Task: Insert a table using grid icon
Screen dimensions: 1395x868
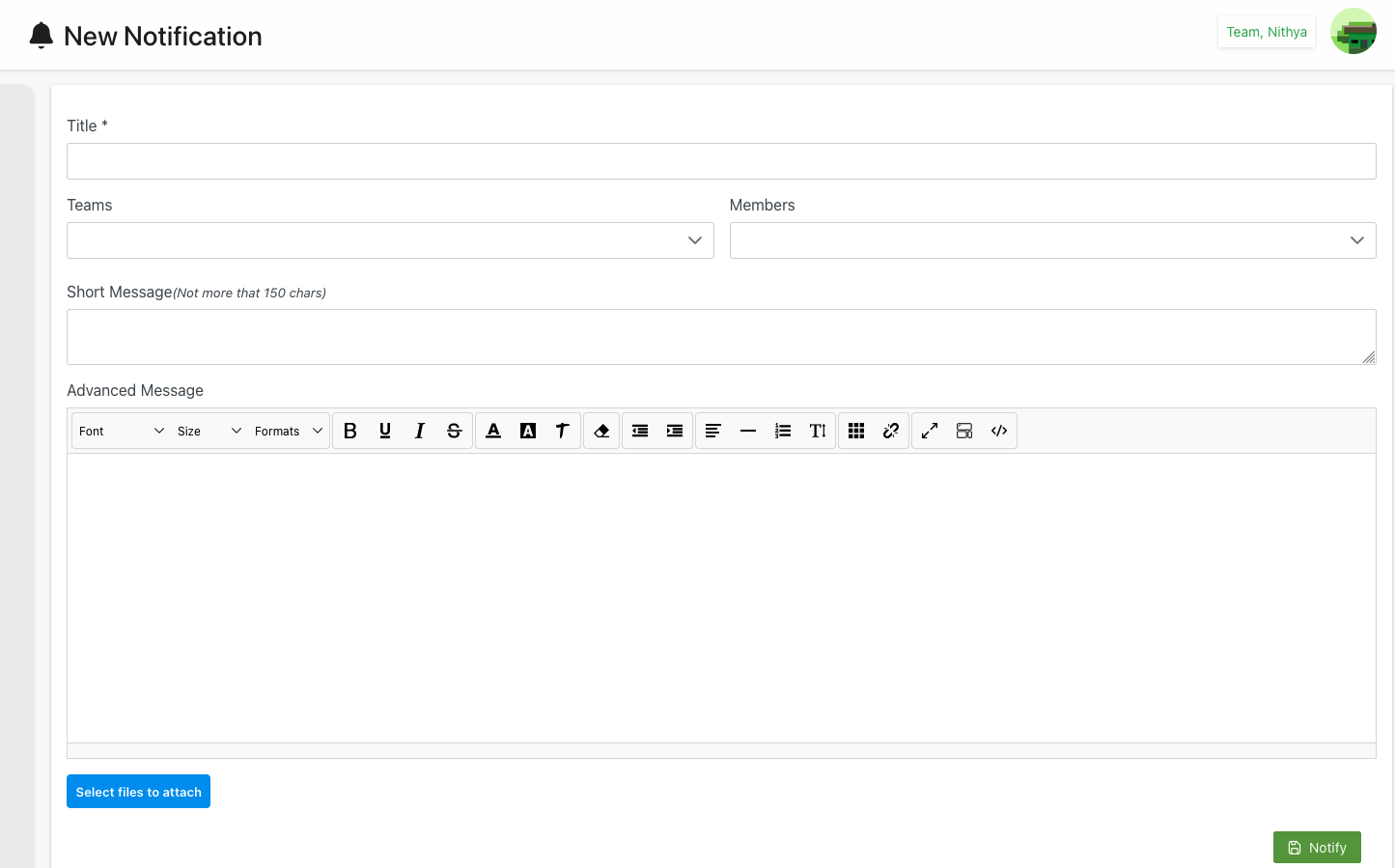Action: coord(856,431)
